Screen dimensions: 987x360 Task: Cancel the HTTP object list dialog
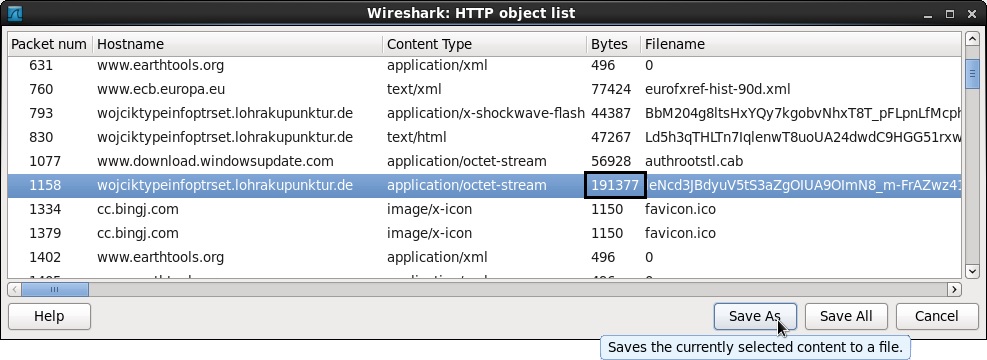coord(937,316)
